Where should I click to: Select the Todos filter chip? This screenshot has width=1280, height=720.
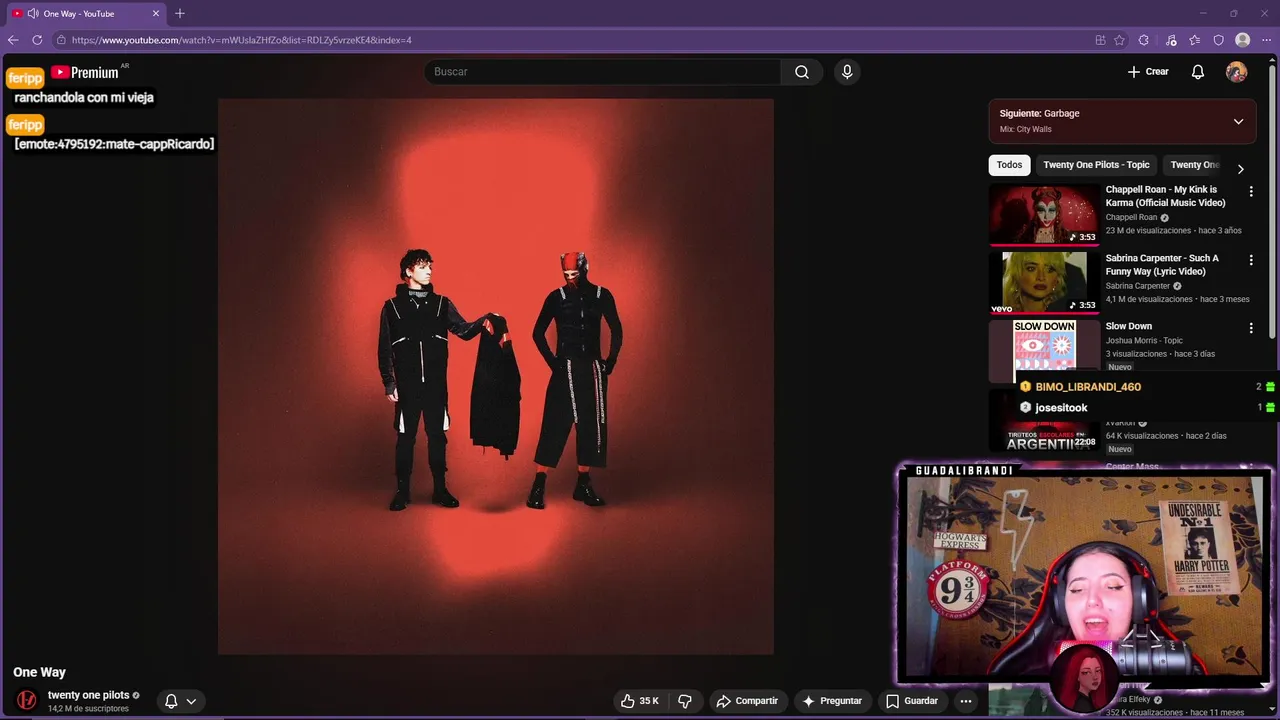1009,165
